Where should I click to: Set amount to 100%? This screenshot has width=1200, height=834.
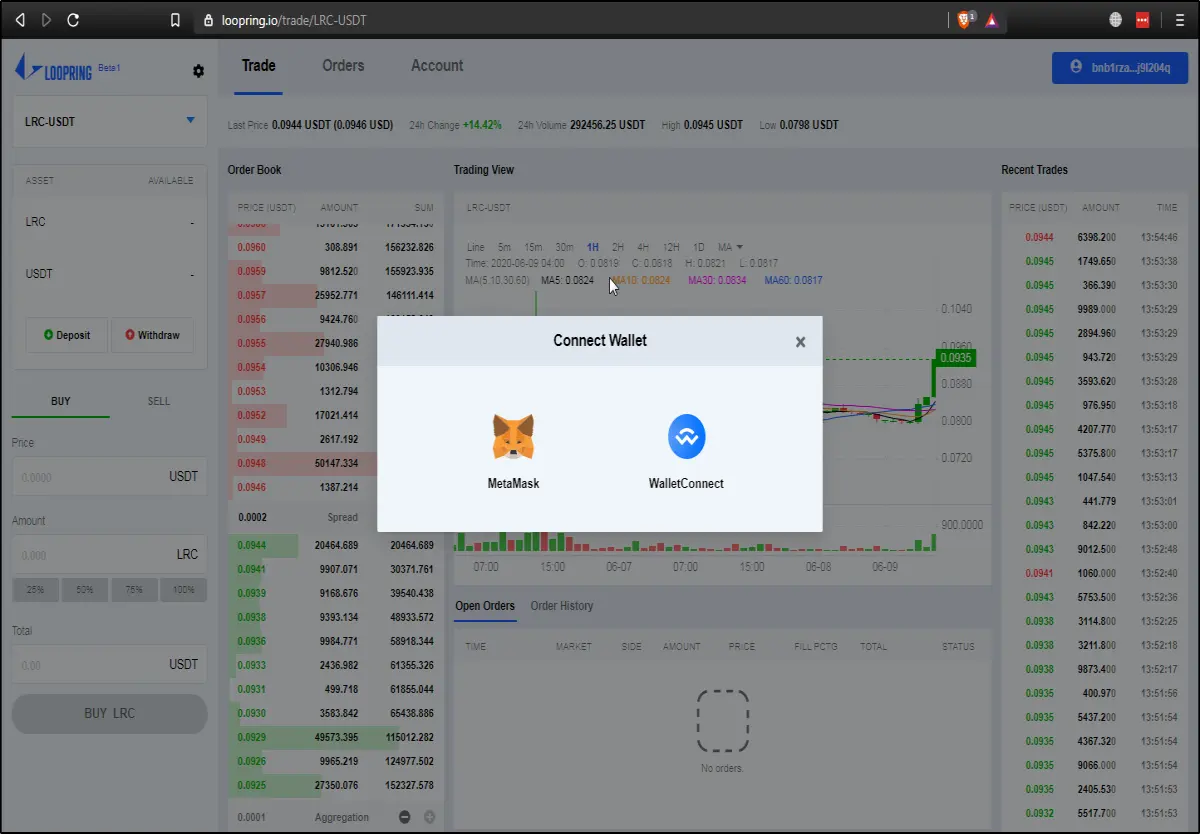tap(183, 590)
